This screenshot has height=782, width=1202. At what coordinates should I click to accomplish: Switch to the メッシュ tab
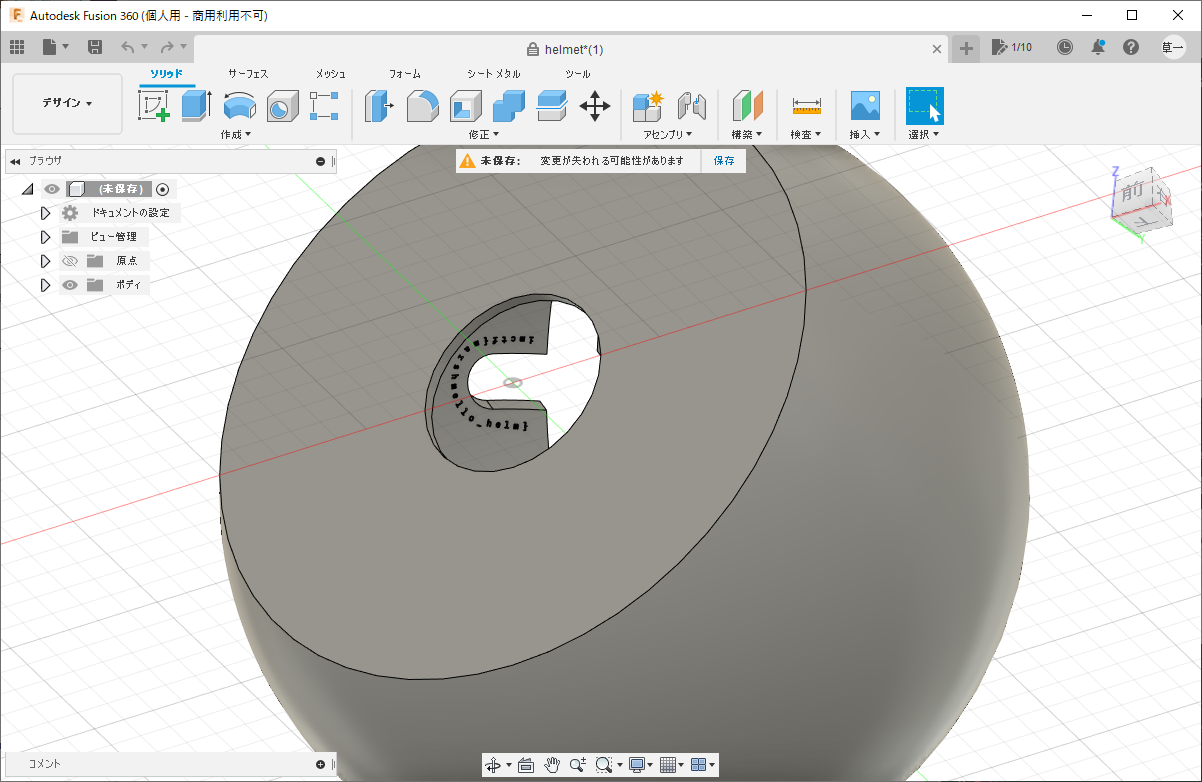[x=331, y=74]
